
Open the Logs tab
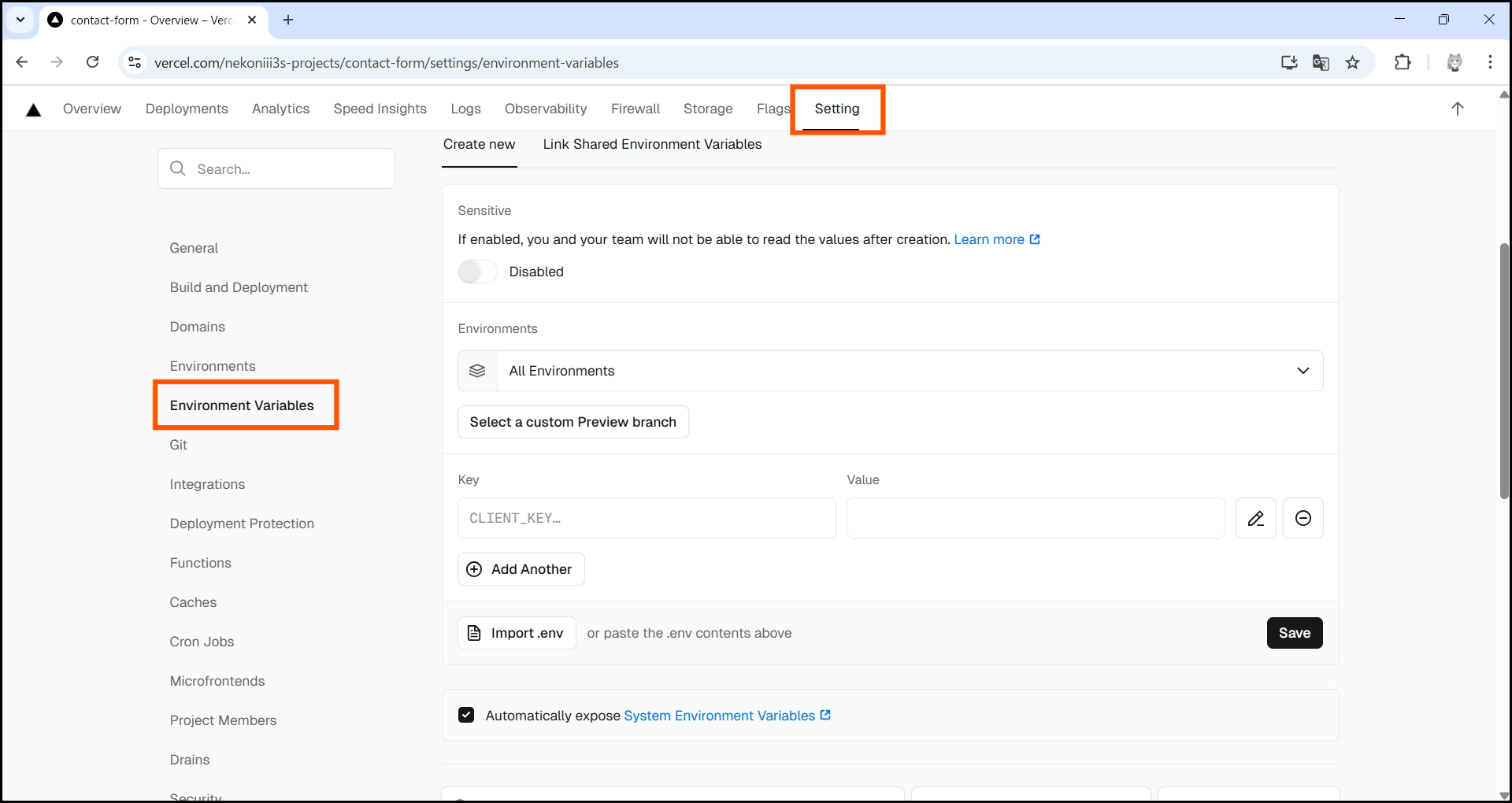(465, 109)
